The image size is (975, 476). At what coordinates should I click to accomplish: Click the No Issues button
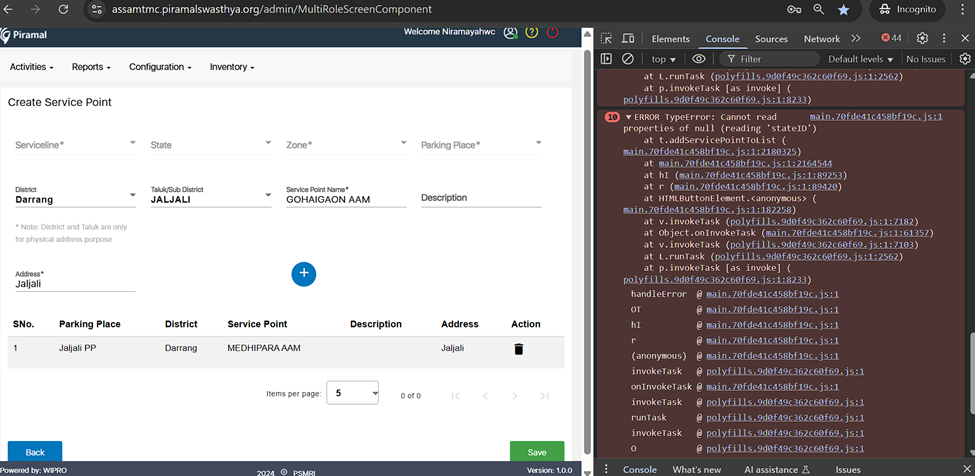click(926, 59)
